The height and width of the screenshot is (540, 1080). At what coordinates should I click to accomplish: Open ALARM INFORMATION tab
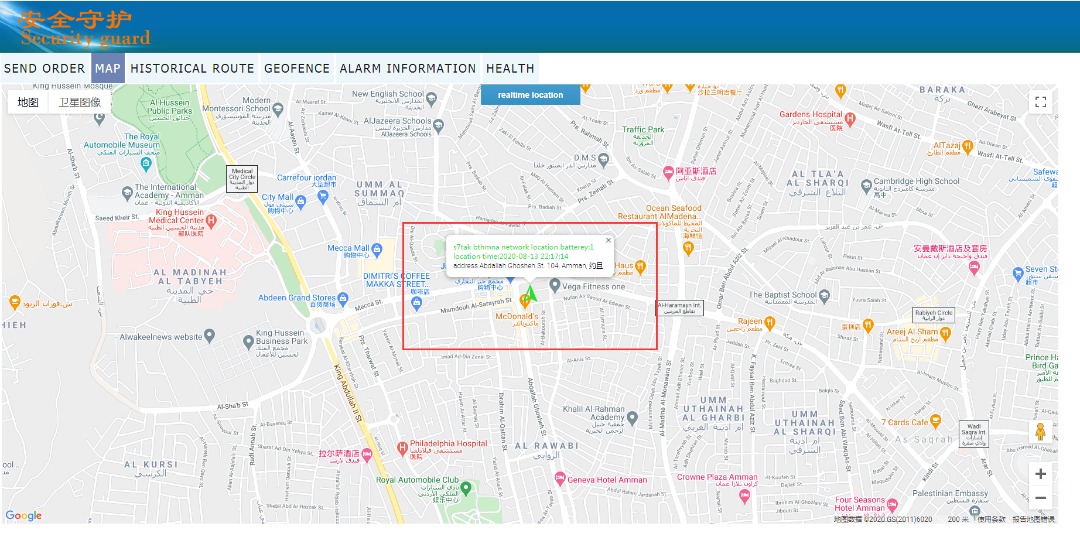click(x=408, y=68)
